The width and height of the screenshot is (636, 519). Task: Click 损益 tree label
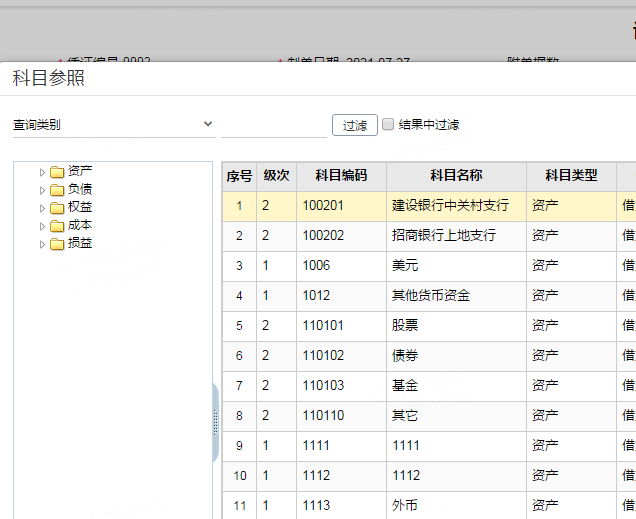point(80,243)
